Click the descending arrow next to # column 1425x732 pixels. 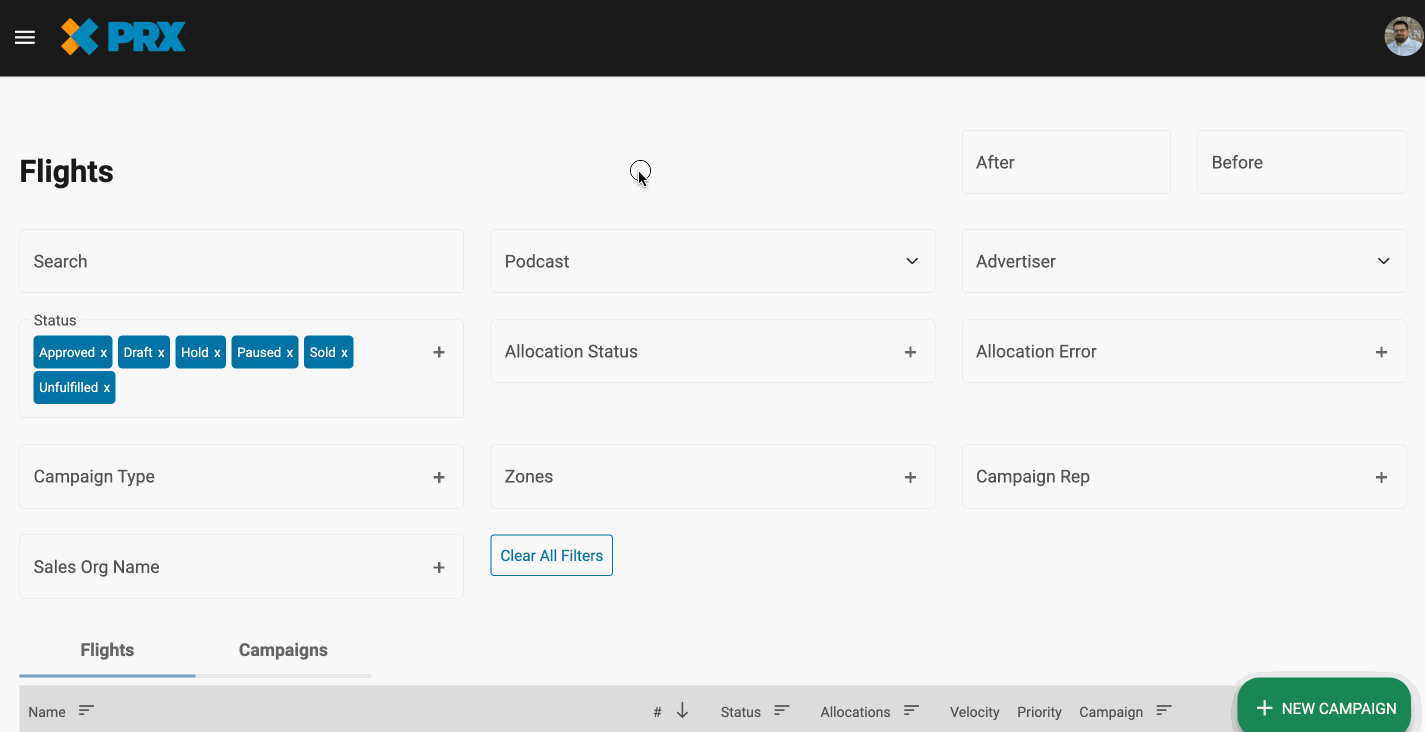(682, 710)
